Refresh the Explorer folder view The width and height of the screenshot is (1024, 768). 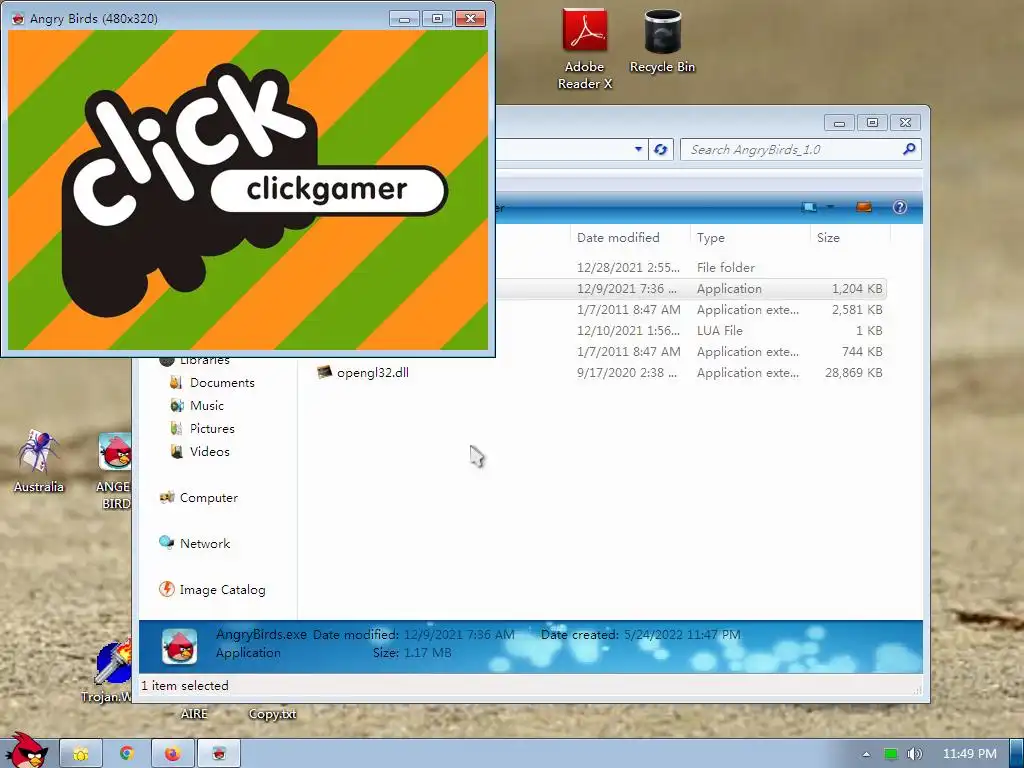661,150
